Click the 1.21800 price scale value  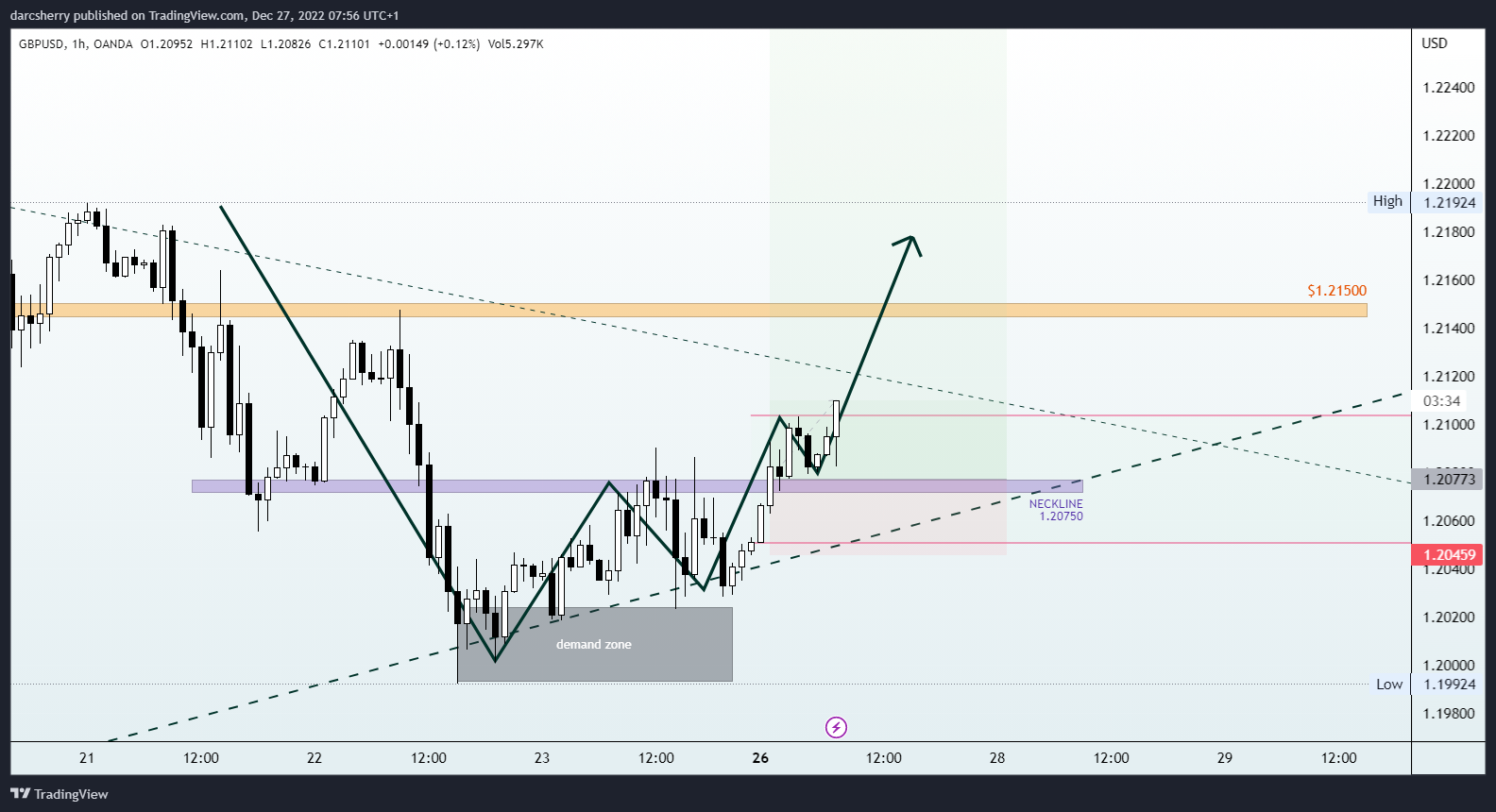[1449, 232]
